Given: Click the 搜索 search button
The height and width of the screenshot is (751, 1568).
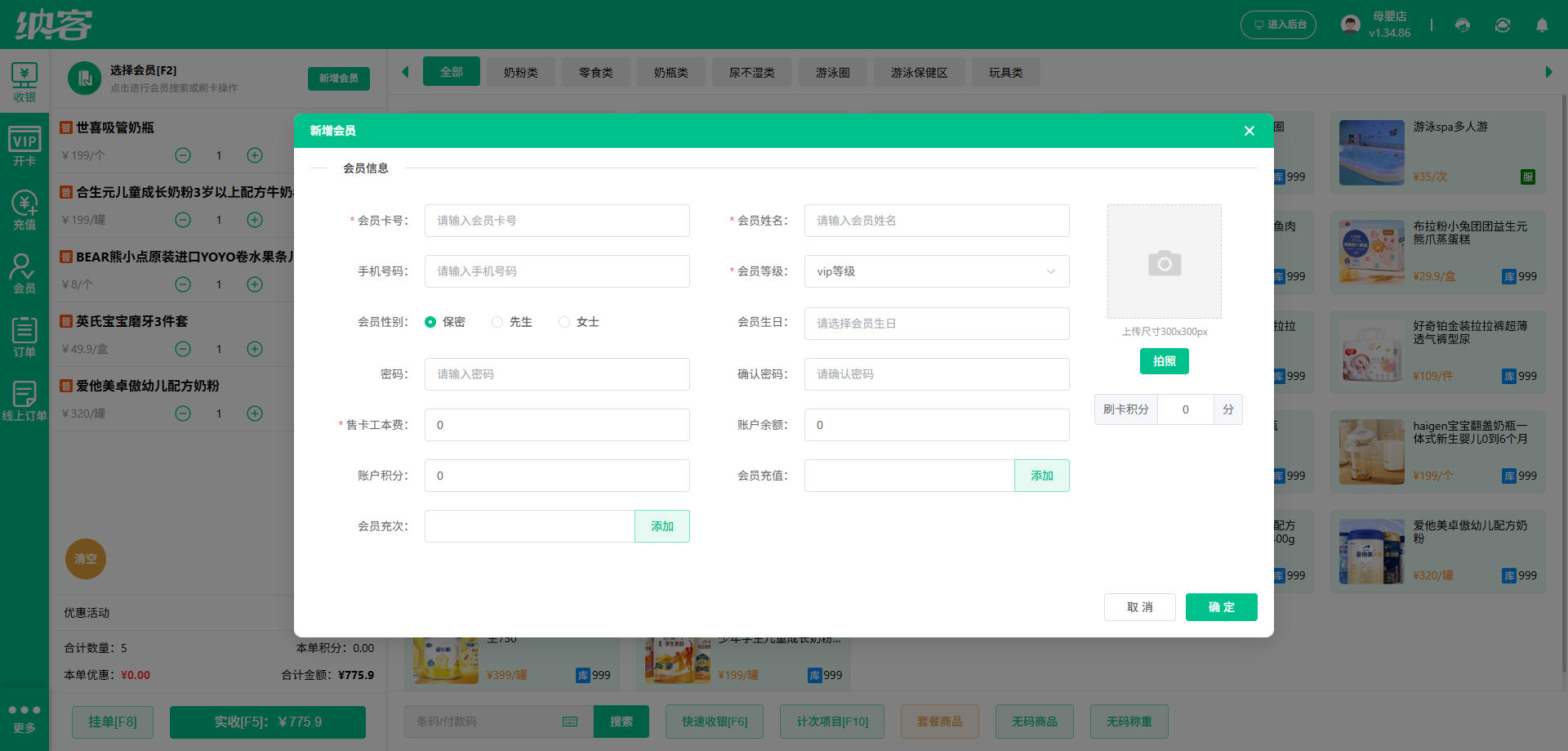Looking at the screenshot, I should click(621, 722).
